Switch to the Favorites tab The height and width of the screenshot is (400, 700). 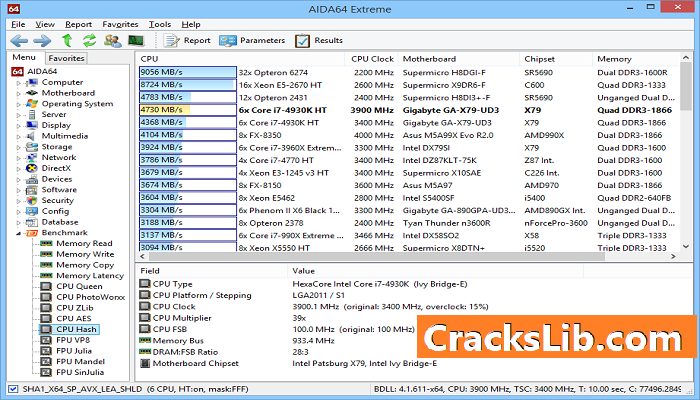(x=66, y=58)
